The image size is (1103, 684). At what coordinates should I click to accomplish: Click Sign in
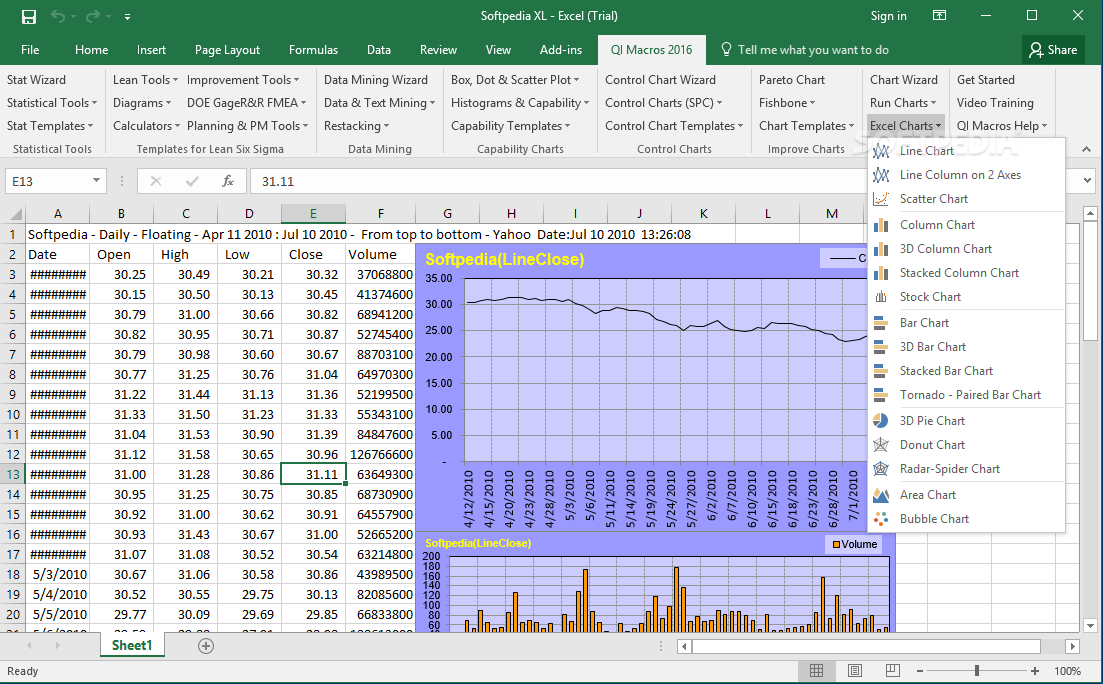click(x=888, y=16)
